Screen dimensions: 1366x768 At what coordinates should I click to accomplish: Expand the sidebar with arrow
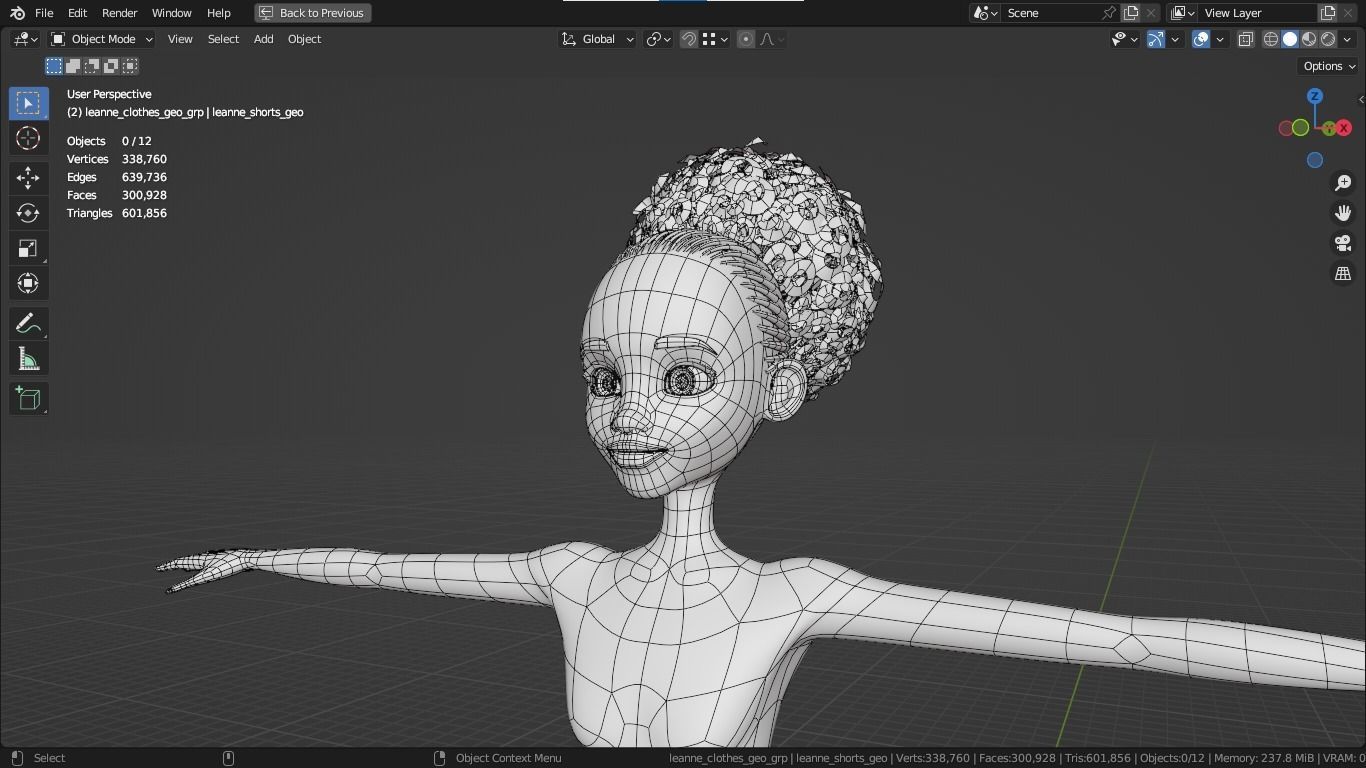(1361, 99)
